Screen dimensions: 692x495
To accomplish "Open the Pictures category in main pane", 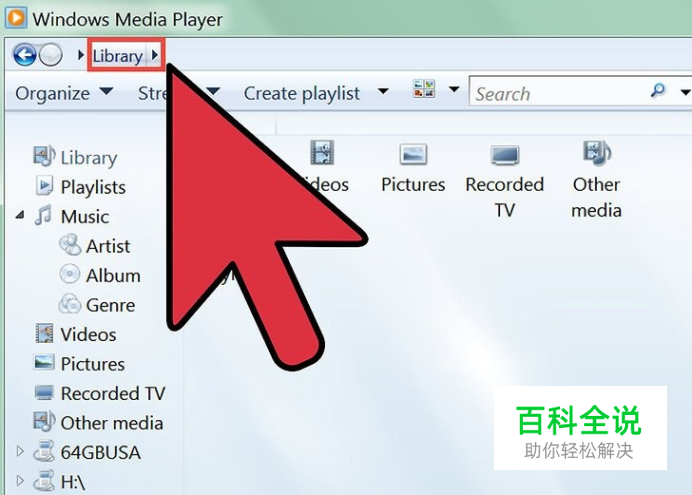I will click(413, 168).
